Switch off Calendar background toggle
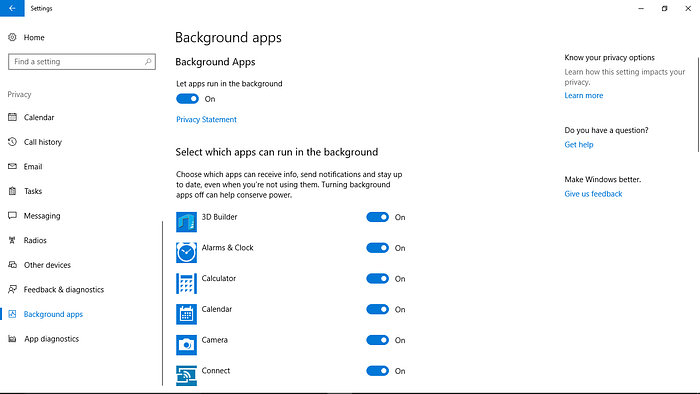The image size is (700, 394). [x=378, y=310]
